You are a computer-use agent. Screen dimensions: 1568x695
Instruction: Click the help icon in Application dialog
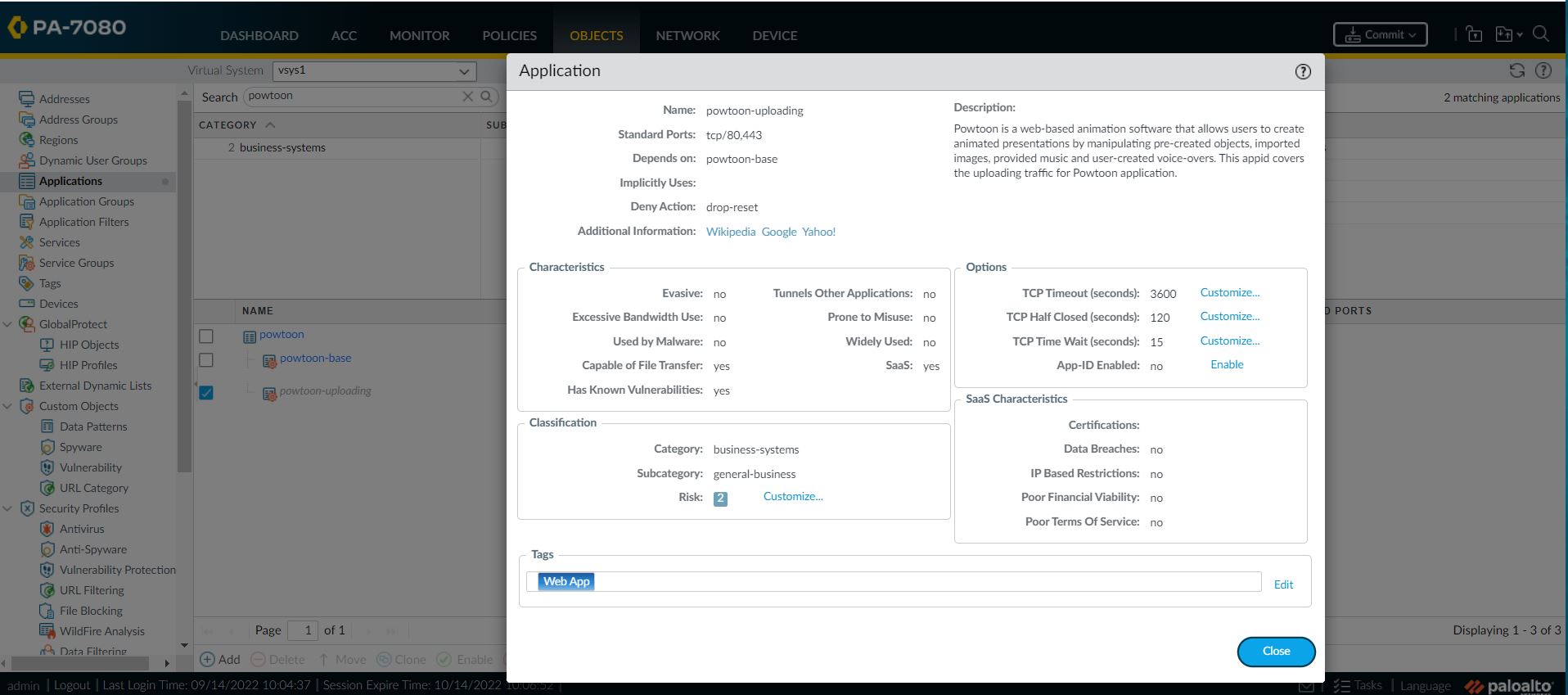[x=1303, y=72]
